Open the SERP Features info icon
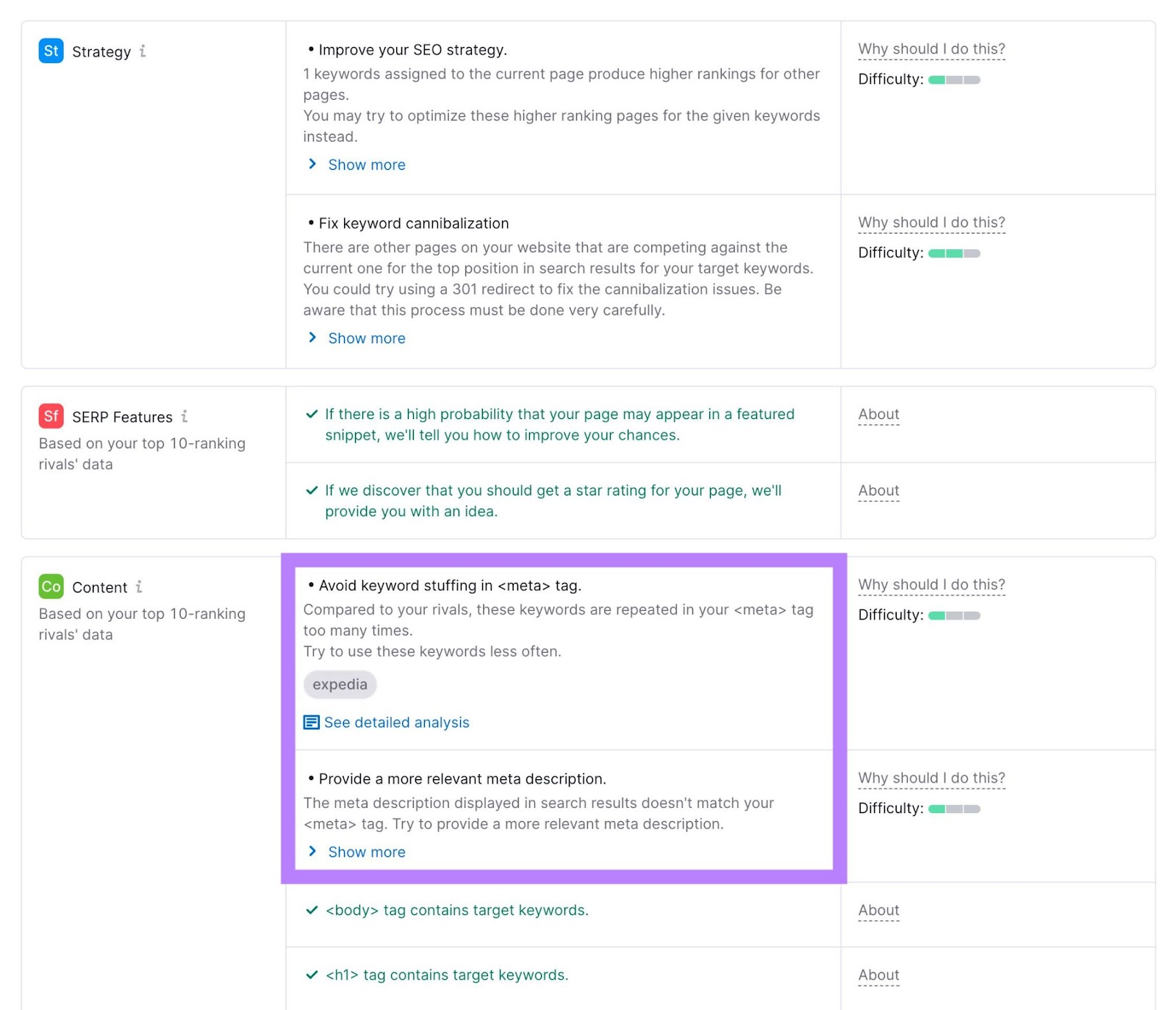1176x1010 pixels. 184,416
